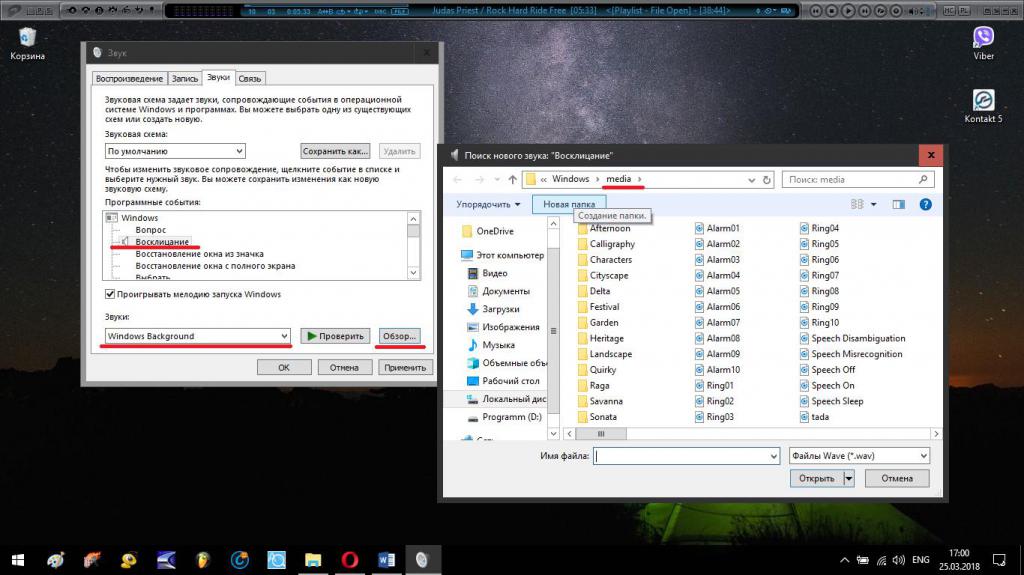The width and height of the screenshot is (1024, 575).
Task: Click the player's volume control
Action: [919, 10]
